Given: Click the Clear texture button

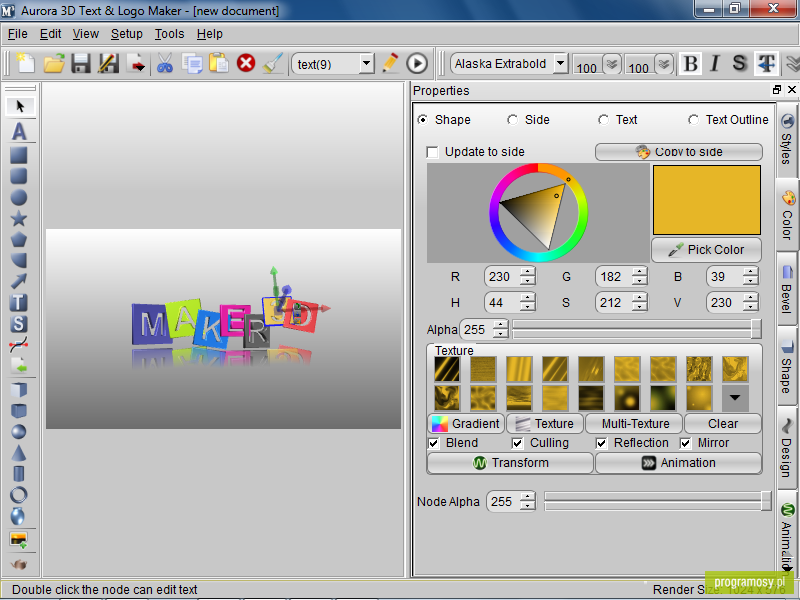Looking at the screenshot, I should pyautogui.click(x=722, y=423).
